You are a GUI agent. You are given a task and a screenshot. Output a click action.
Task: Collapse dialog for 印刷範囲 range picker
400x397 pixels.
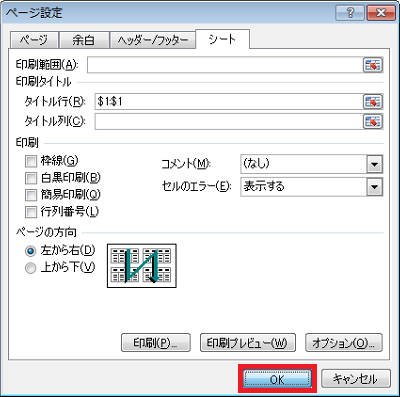pyautogui.click(x=373, y=65)
